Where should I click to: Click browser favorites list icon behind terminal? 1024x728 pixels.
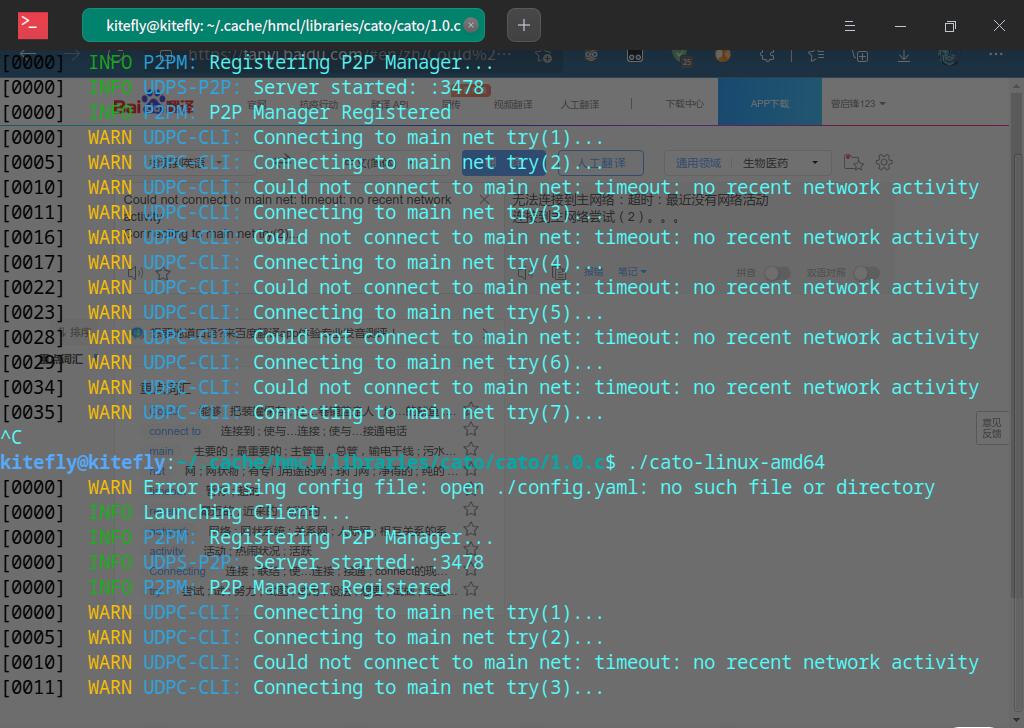click(816, 56)
